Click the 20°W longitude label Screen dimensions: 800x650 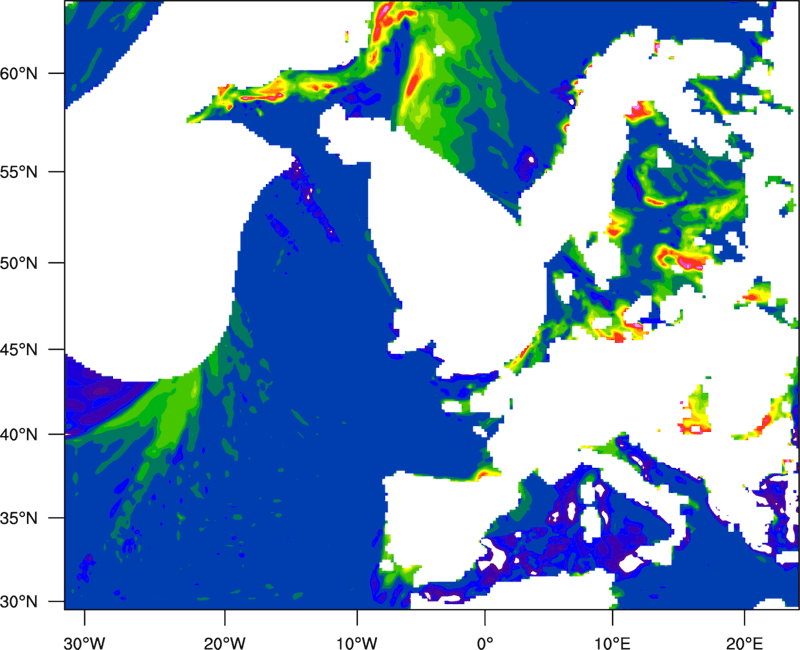click(x=224, y=642)
